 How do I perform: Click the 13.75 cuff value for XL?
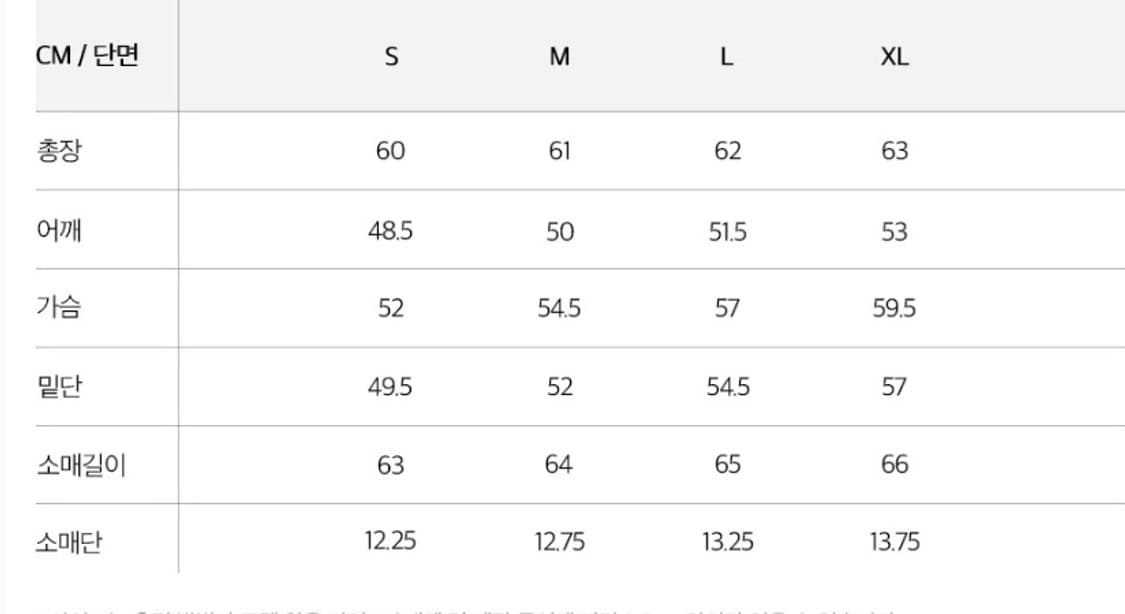coord(894,543)
